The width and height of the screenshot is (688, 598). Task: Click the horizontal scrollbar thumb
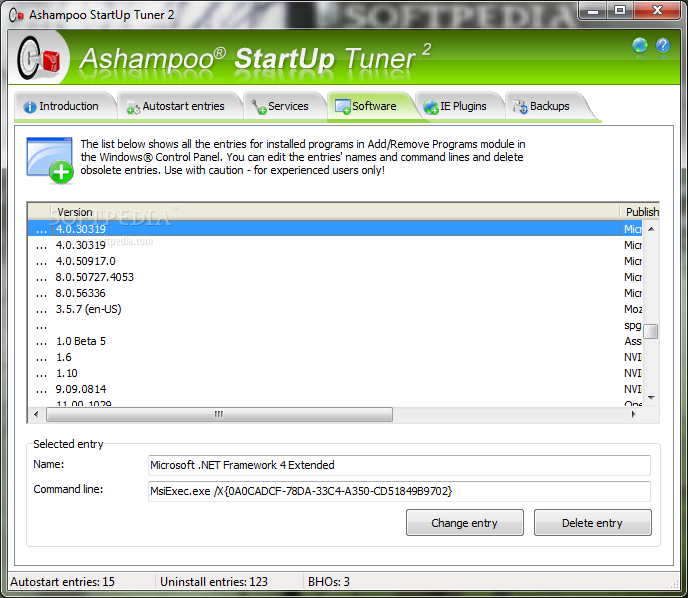(x=219, y=414)
